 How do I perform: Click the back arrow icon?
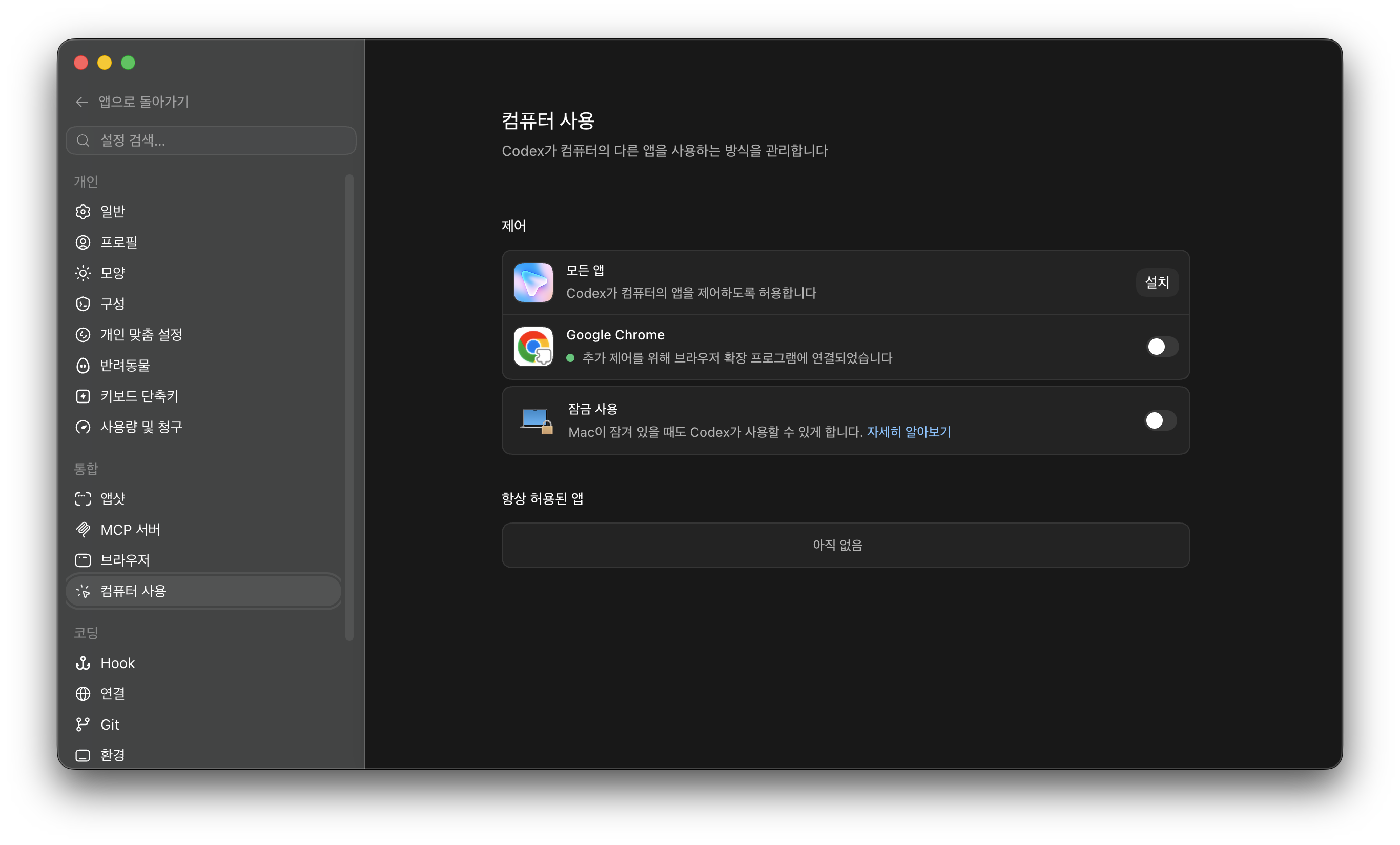[82, 102]
